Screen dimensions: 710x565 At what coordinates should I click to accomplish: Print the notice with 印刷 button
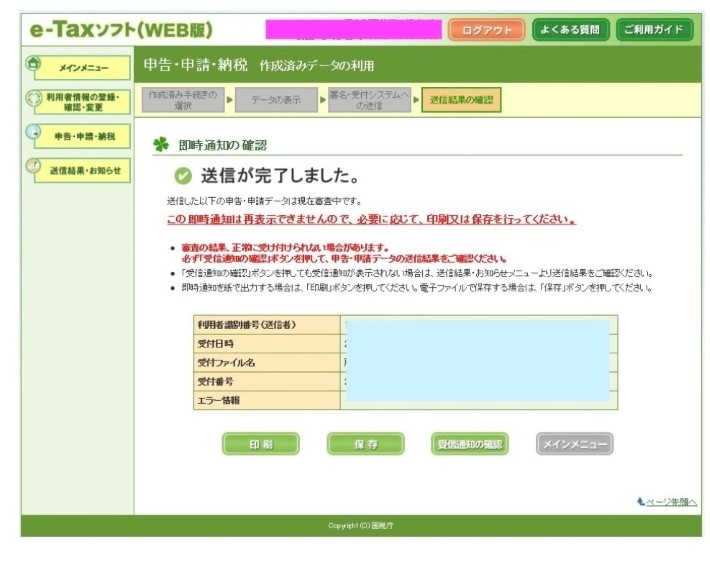tap(260, 444)
